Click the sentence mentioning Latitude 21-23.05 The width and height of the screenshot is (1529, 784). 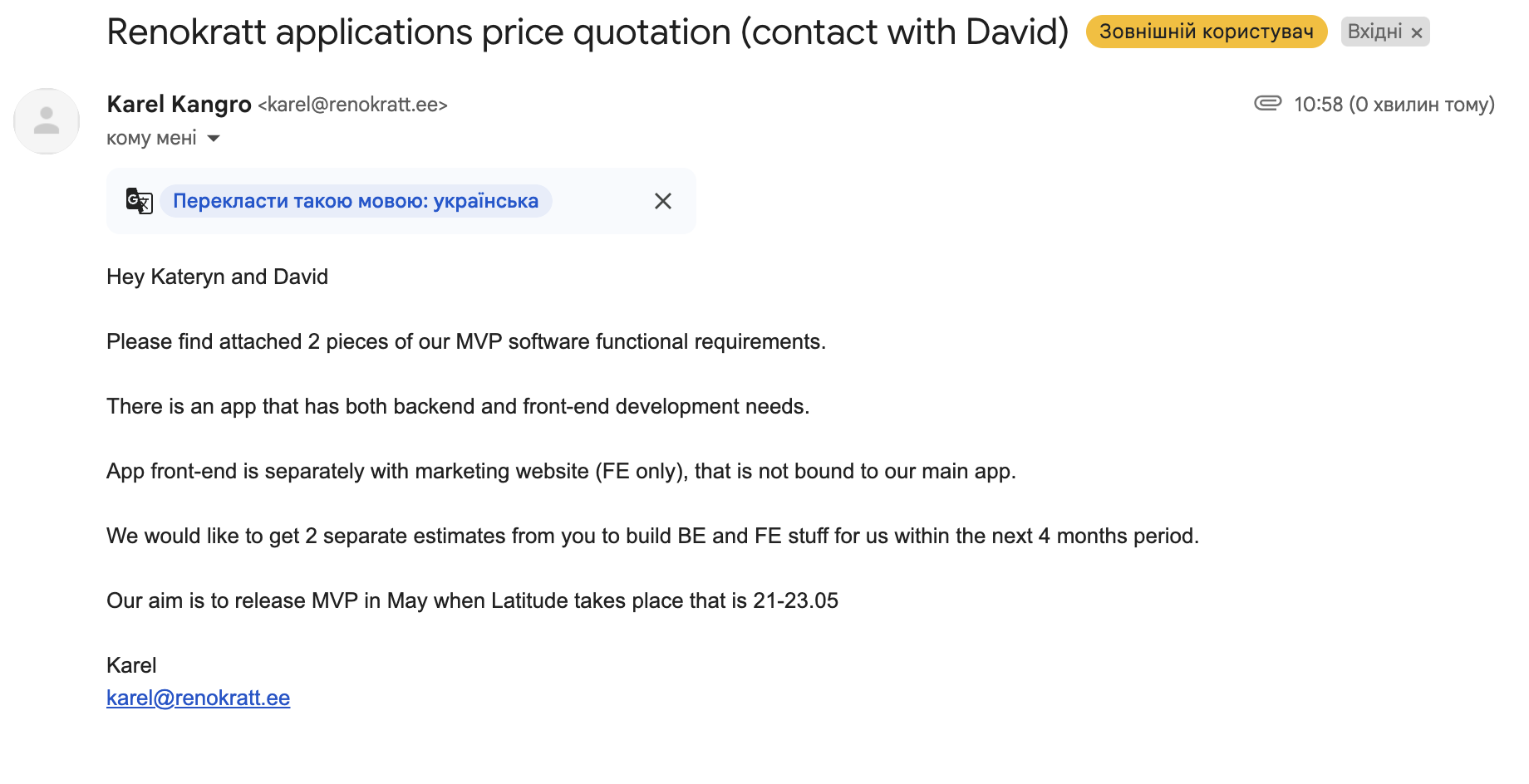point(472,600)
